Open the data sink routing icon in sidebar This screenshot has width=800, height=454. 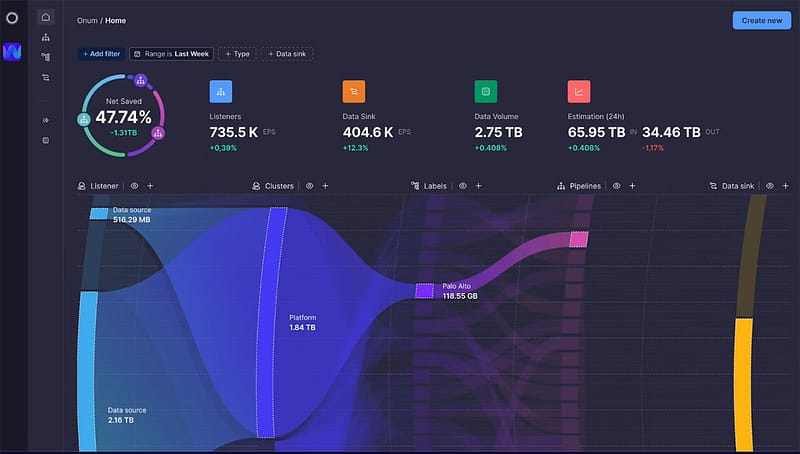(45, 77)
